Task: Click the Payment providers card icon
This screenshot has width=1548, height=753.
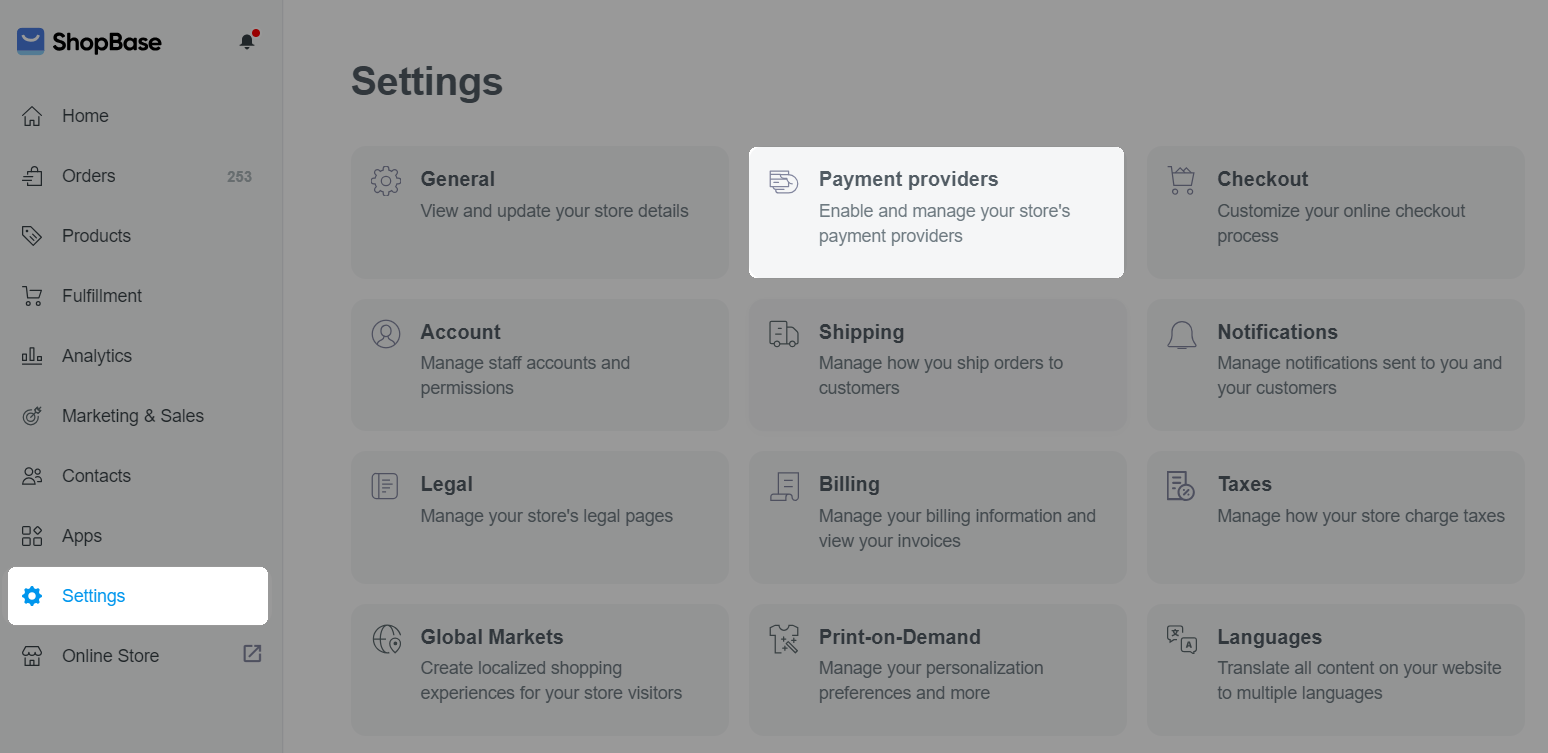Action: point(783,181)
